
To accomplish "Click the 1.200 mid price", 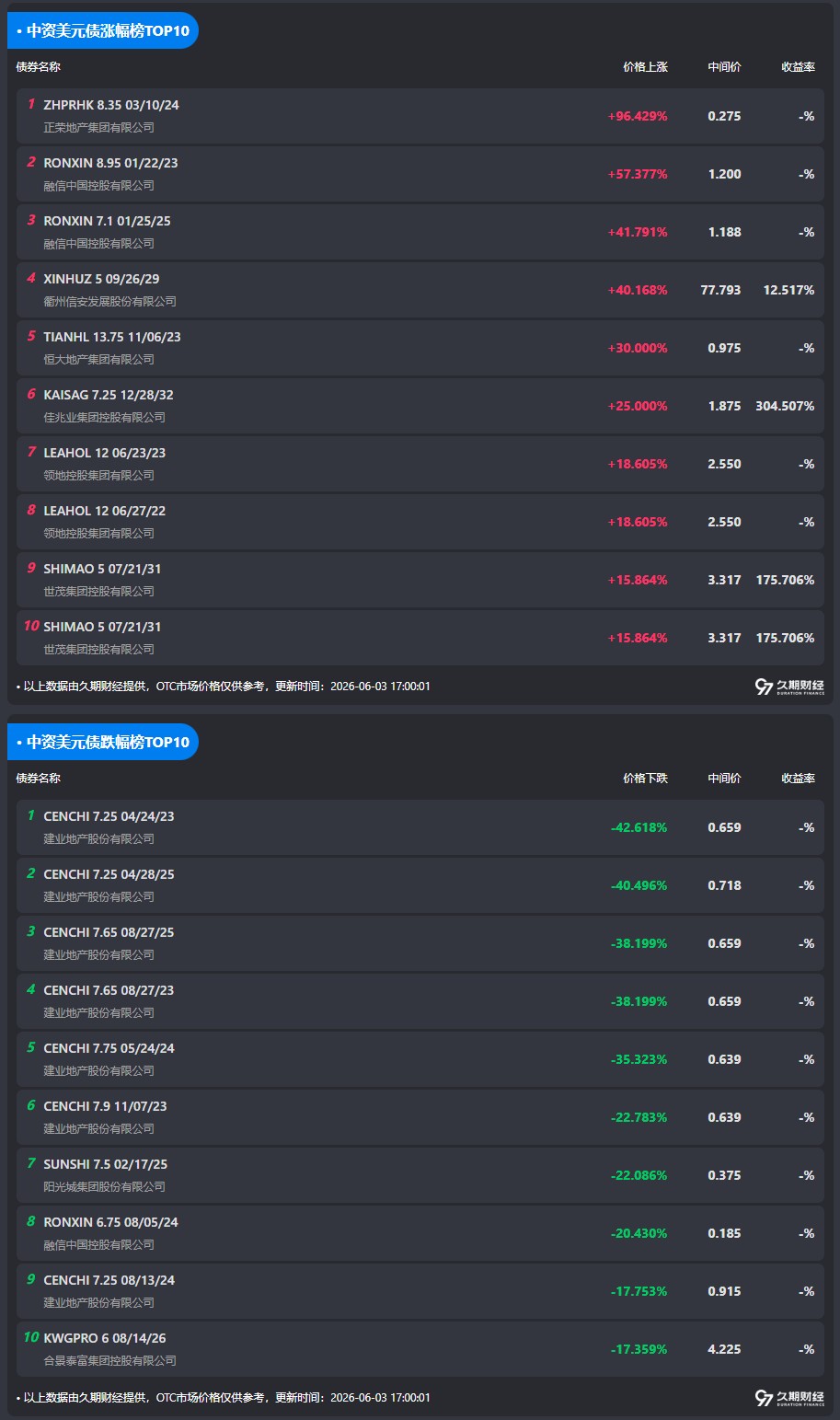I will (x=724, y=174).
